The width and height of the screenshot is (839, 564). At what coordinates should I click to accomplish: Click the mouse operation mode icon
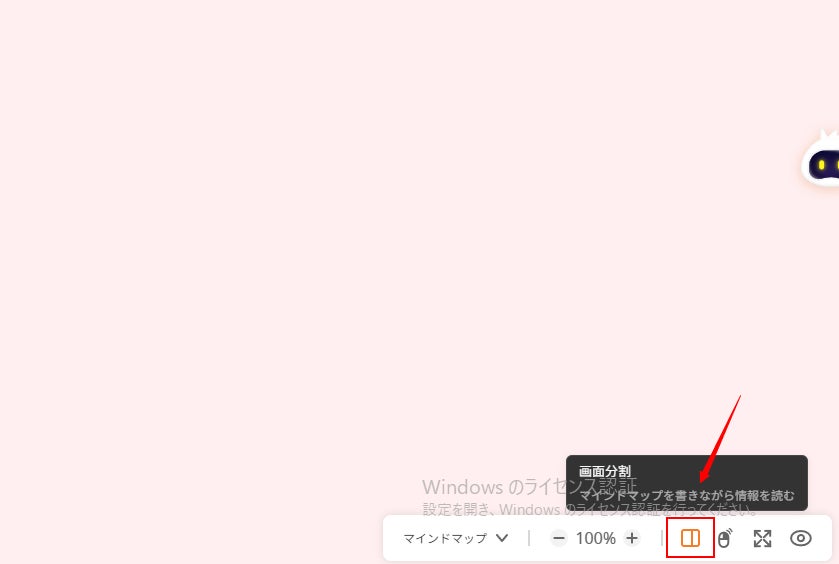pos(725,538)
